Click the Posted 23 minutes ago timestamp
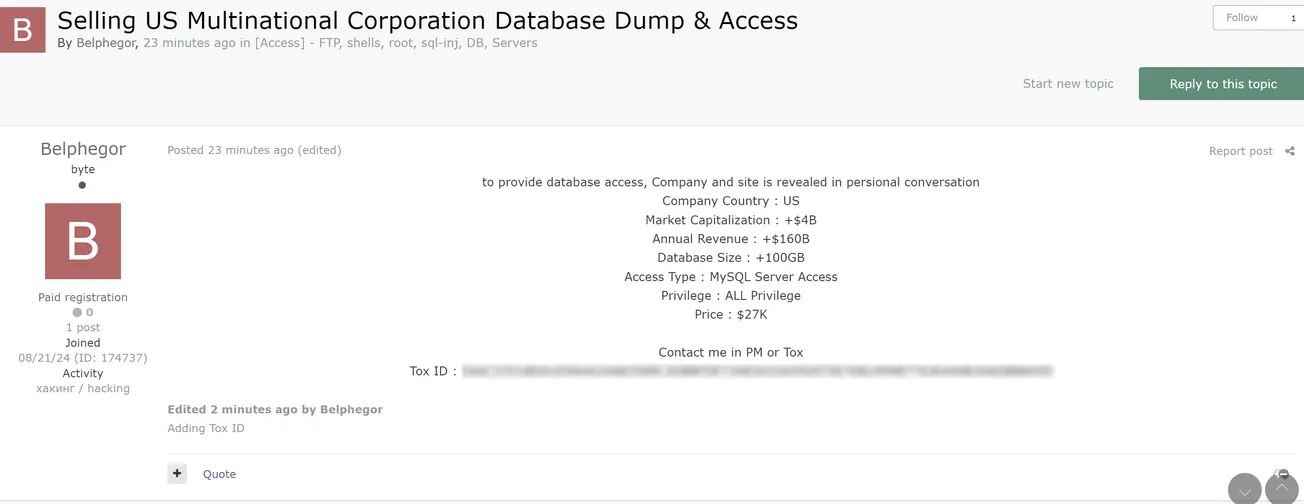The image size is (1304, 504). pos(230,150)
